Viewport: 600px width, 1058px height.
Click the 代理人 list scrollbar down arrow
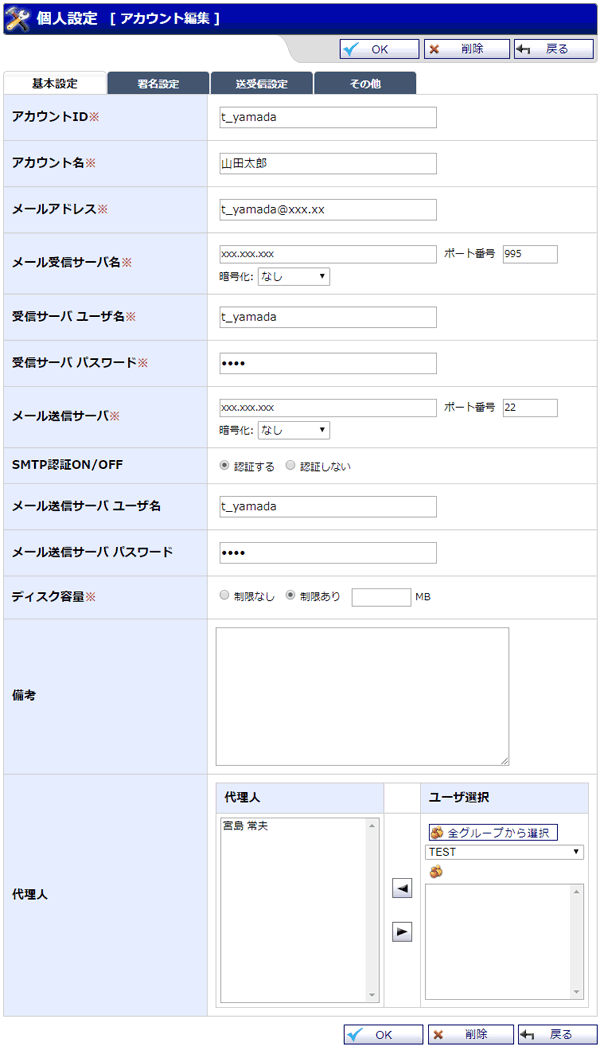tap(372, 995)
